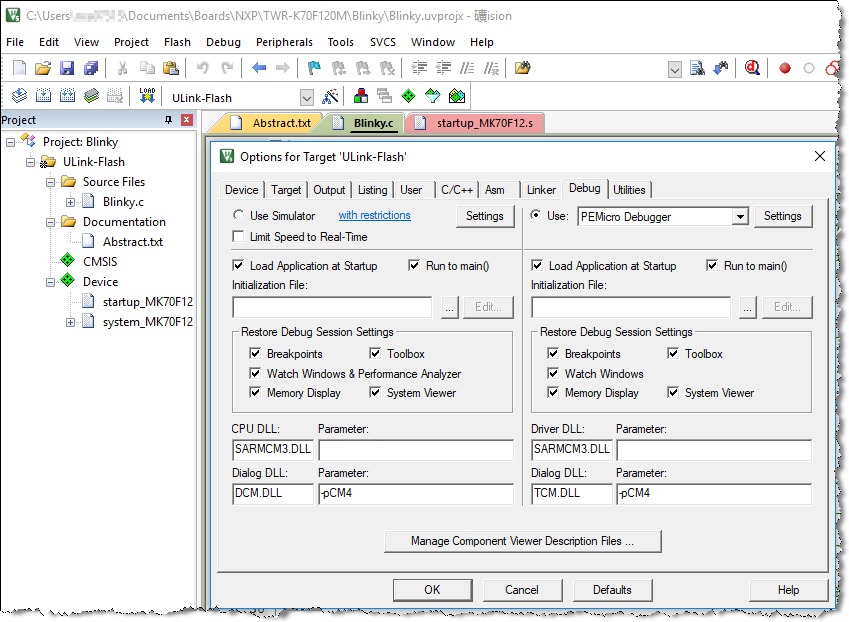Close the Project panel with red X
849x622 pixels.
pyautogui.click(x=187, y=120)
